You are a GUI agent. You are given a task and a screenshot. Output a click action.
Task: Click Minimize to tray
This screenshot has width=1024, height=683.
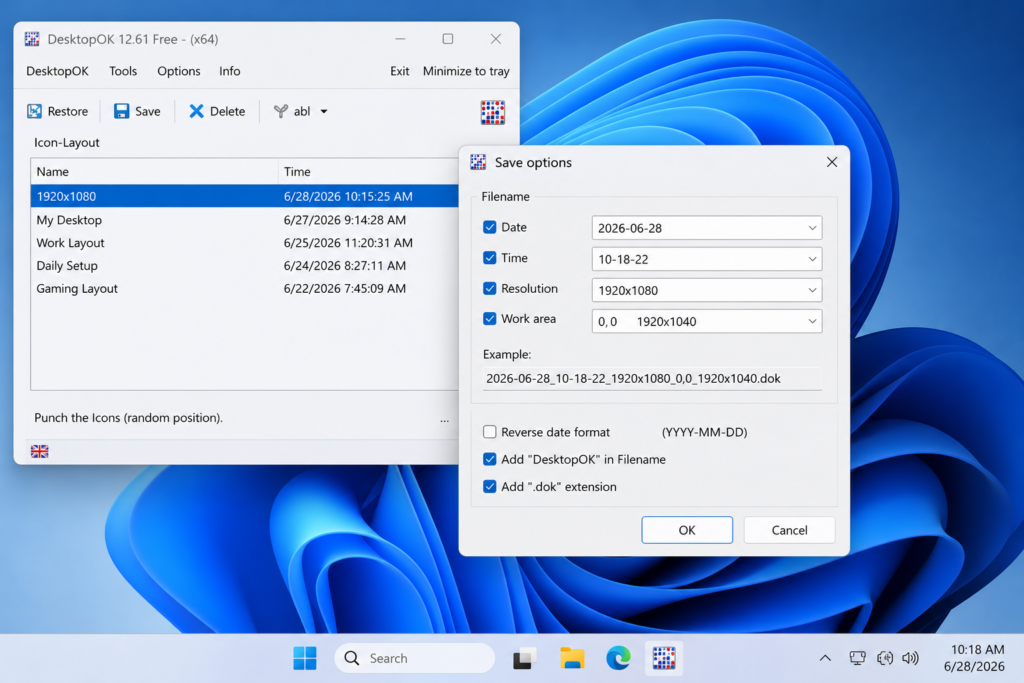[x=466, y=71]
